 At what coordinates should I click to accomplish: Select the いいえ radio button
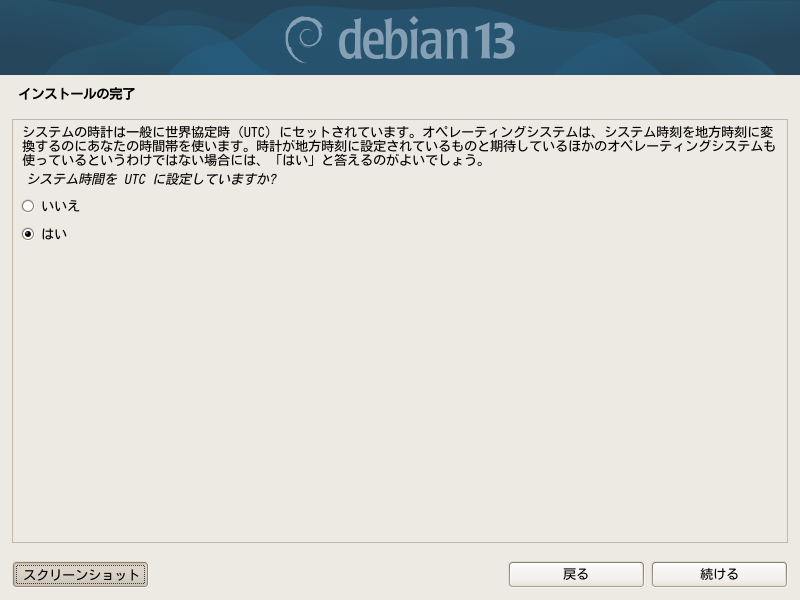[28, 206]
